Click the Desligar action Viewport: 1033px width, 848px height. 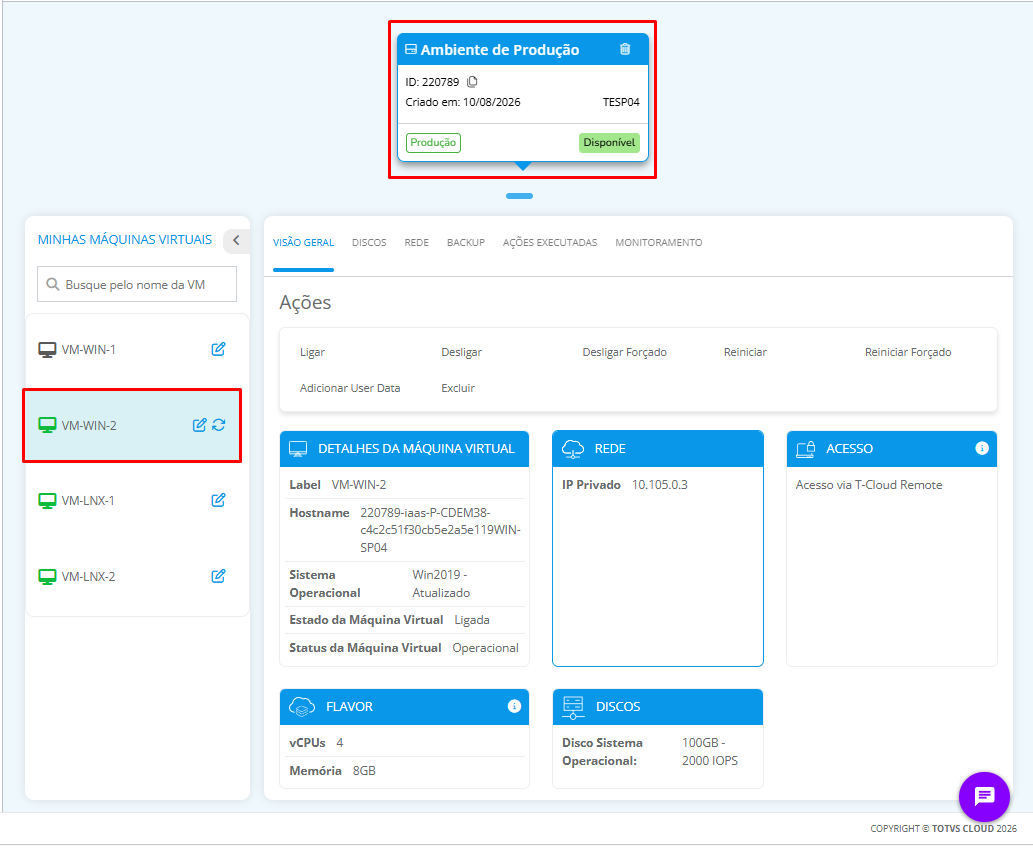[461, 352]
